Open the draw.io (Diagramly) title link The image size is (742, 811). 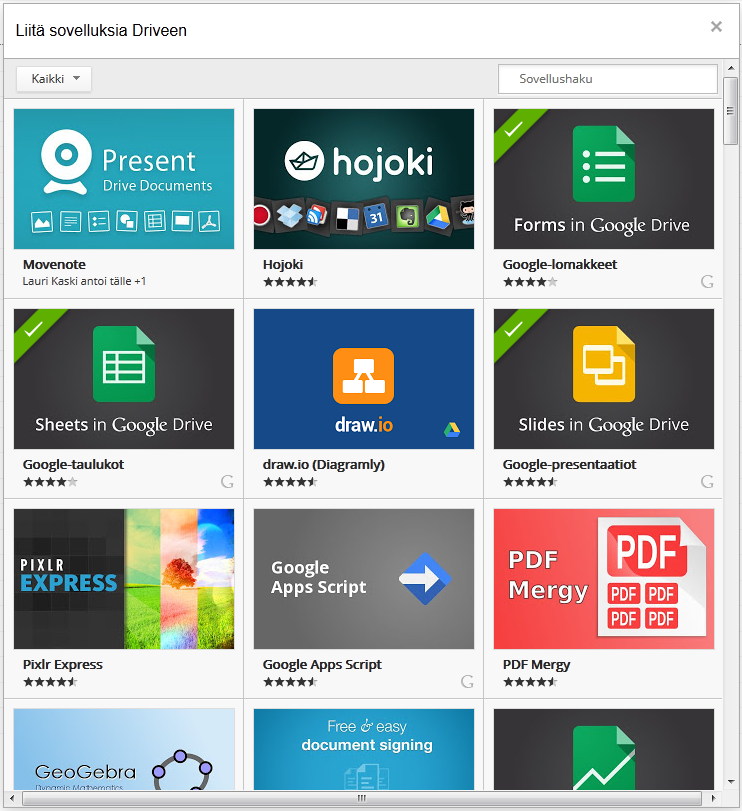[x=323, y=465]
